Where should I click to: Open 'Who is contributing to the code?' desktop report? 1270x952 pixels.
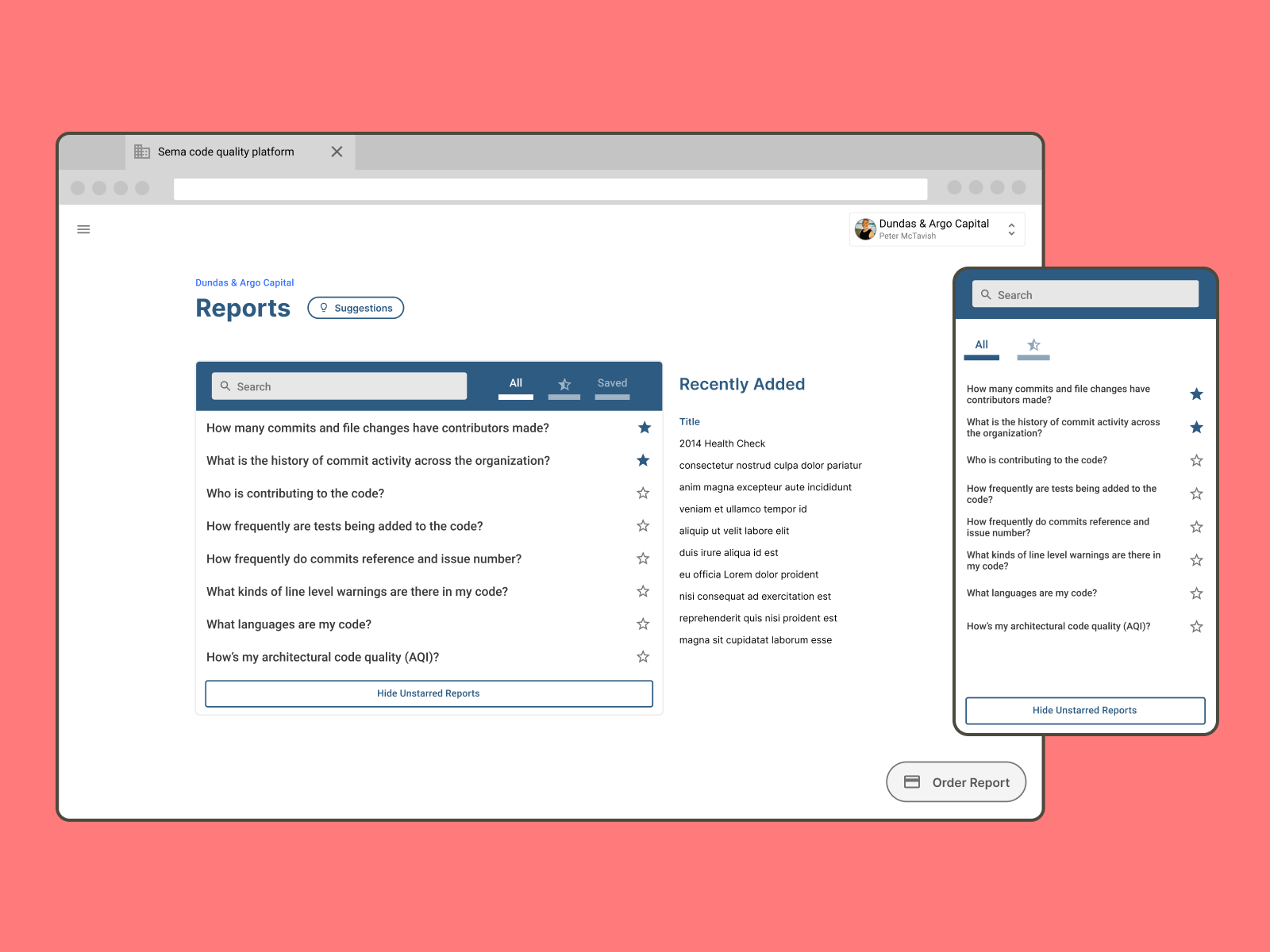click(295, 493)
